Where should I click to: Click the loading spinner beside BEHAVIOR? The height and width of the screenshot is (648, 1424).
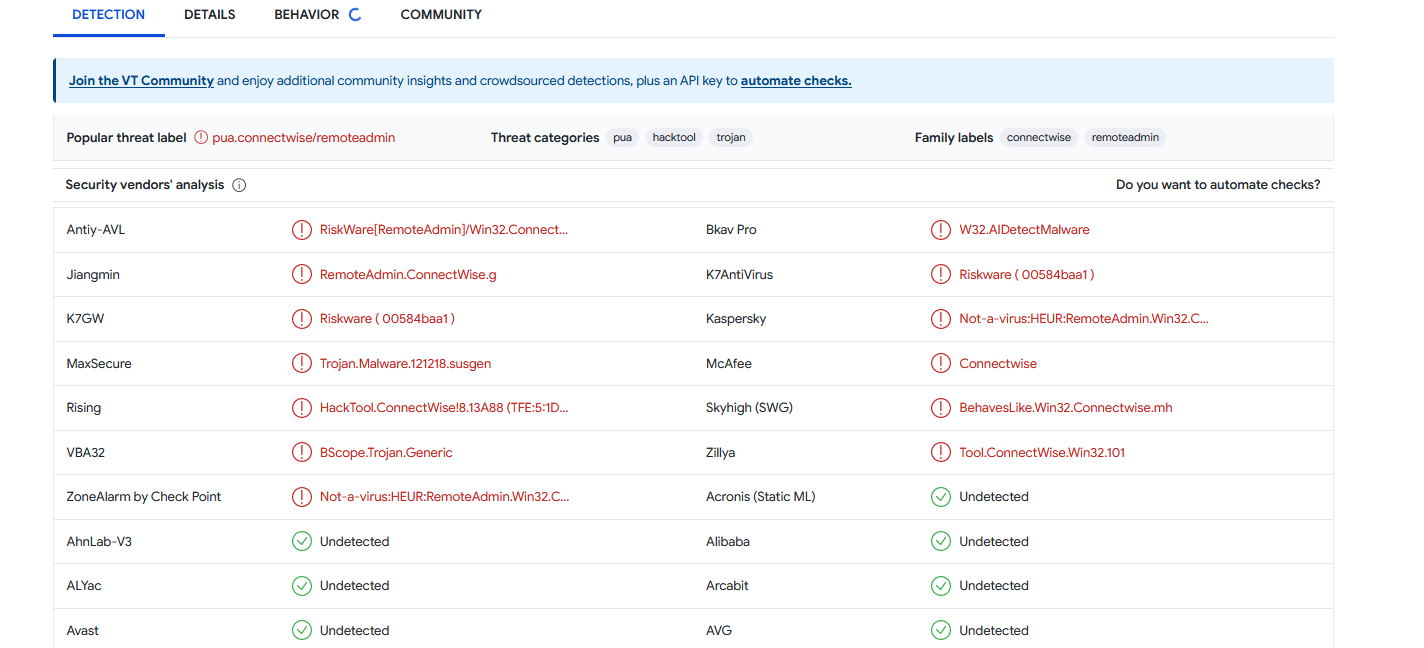pyautogui.click(x=354, y=15)
